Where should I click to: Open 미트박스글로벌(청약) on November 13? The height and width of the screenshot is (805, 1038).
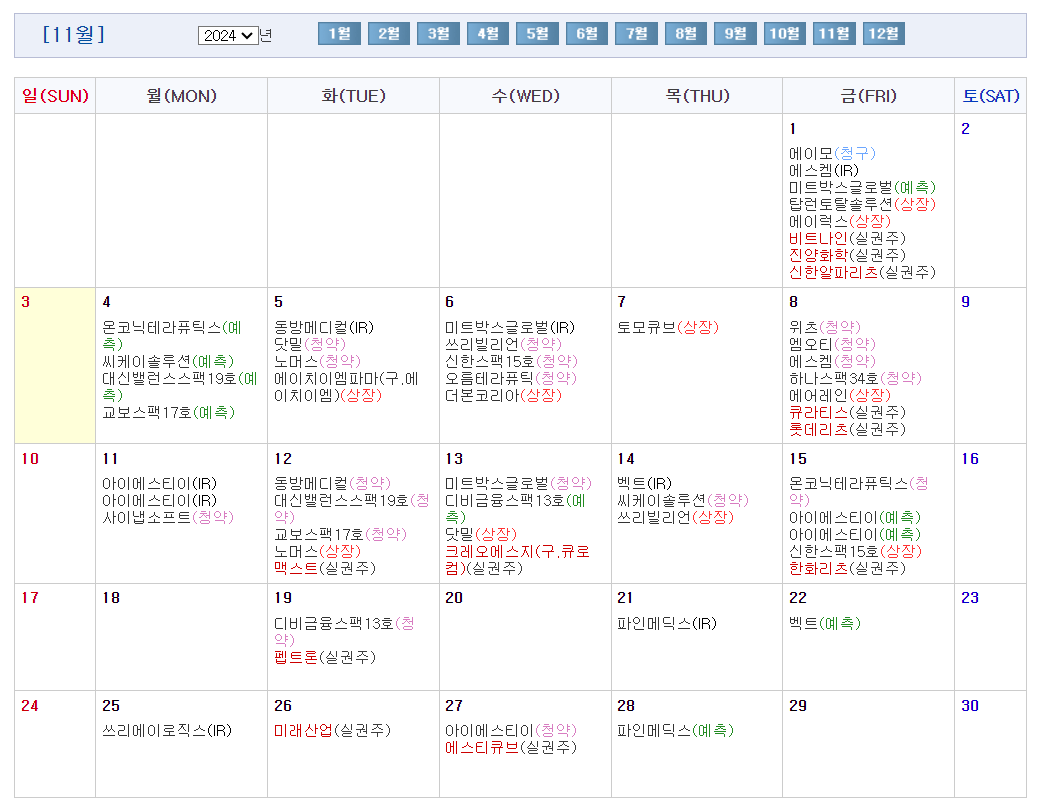point(518,484)
